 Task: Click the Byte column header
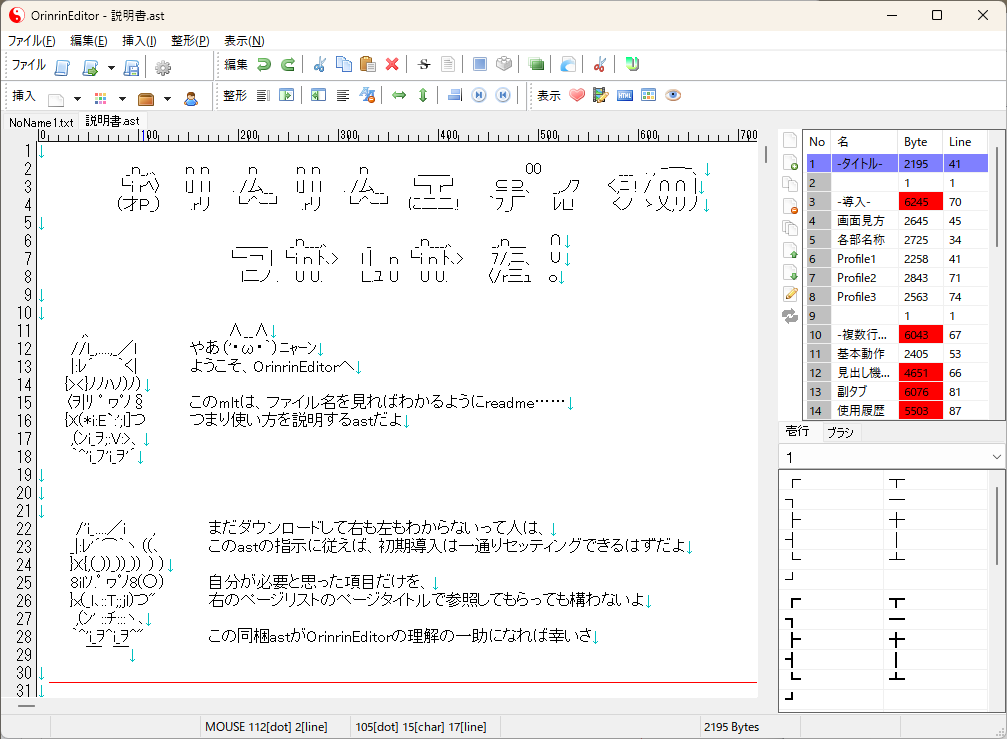pyautogui.click(x=920, y=142)
